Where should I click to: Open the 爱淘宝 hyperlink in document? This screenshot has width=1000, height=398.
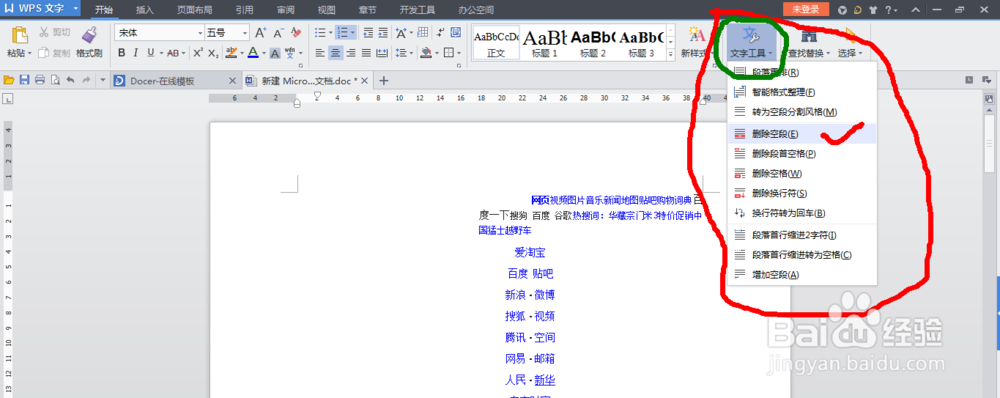530,253
